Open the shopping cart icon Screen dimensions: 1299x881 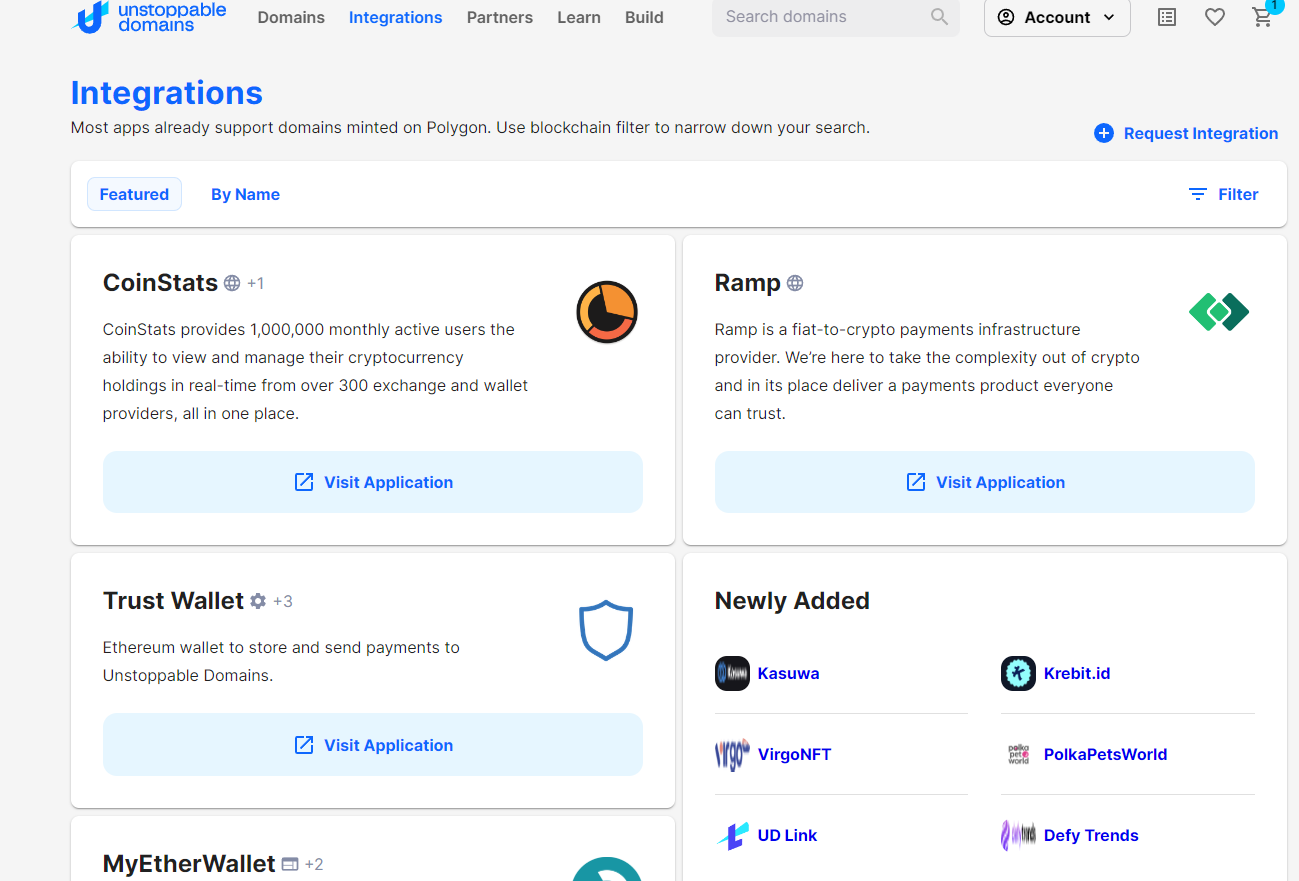click(x=1262, y=18)
